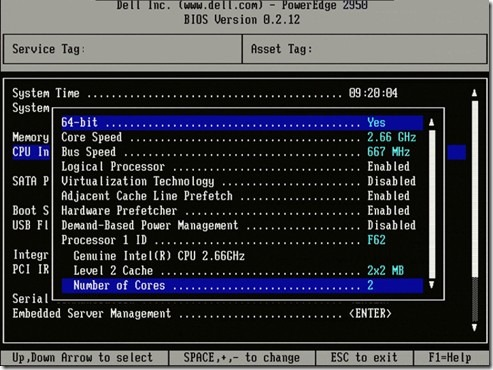This screenshot has width=493, height=370.
Task: Click the 2.66 GHz core speed value
Action: [392, 137]
